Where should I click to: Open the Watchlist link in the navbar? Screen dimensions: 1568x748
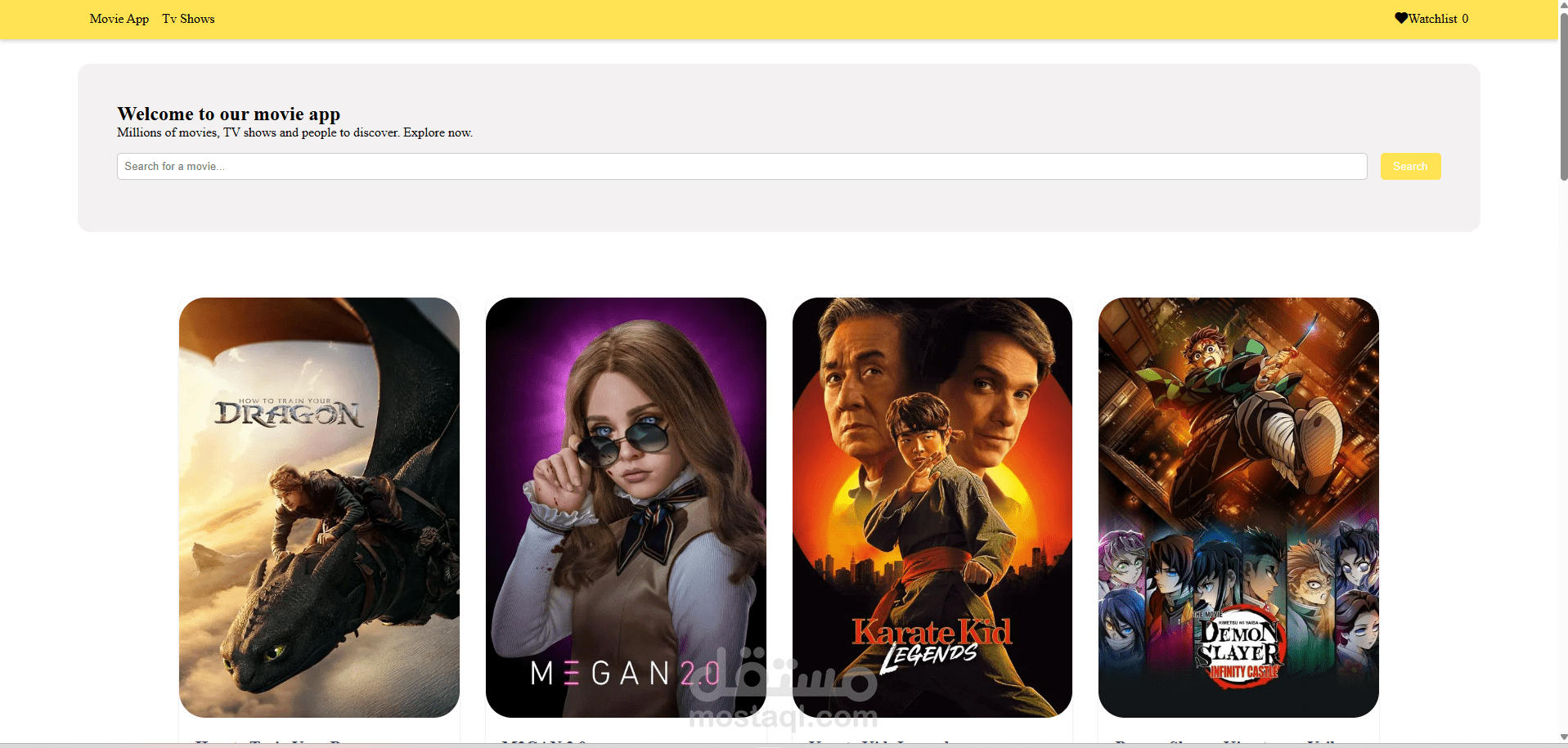point(1431,19)
